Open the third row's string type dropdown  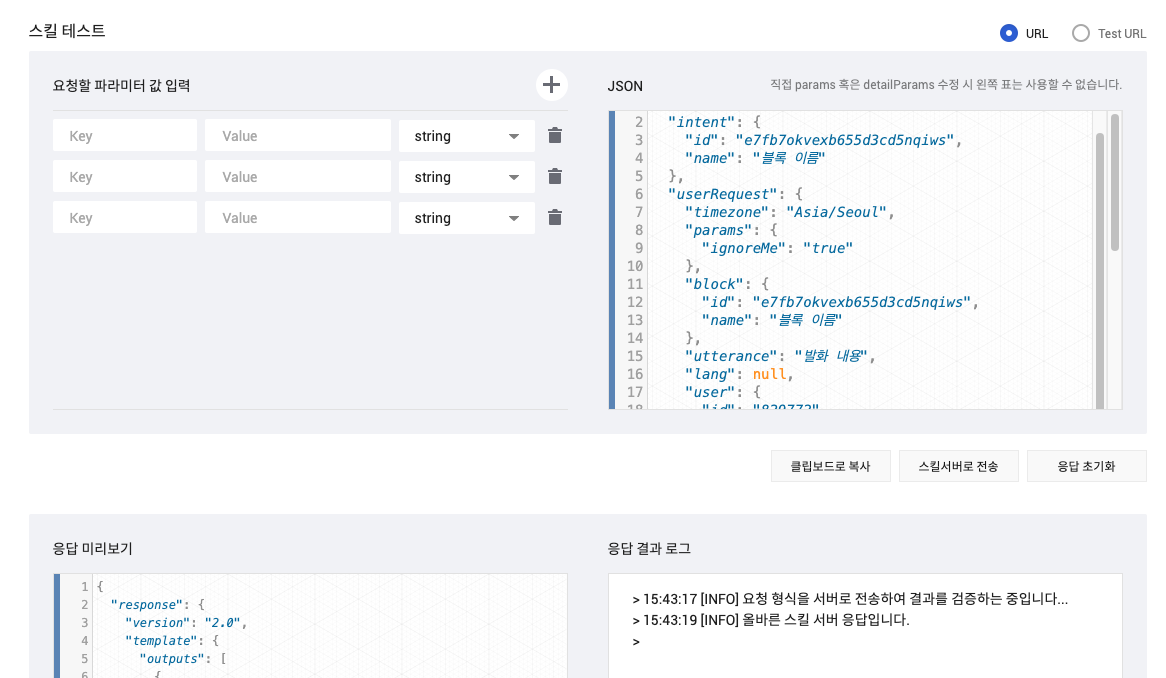[x=466, y=218]
